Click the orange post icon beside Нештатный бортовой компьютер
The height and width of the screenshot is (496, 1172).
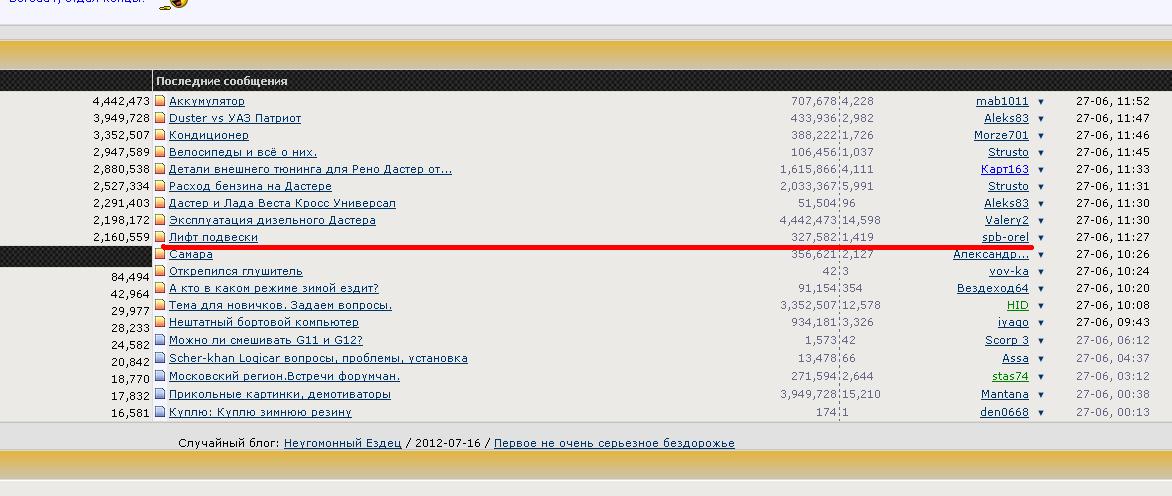click(x=160, y=323)
